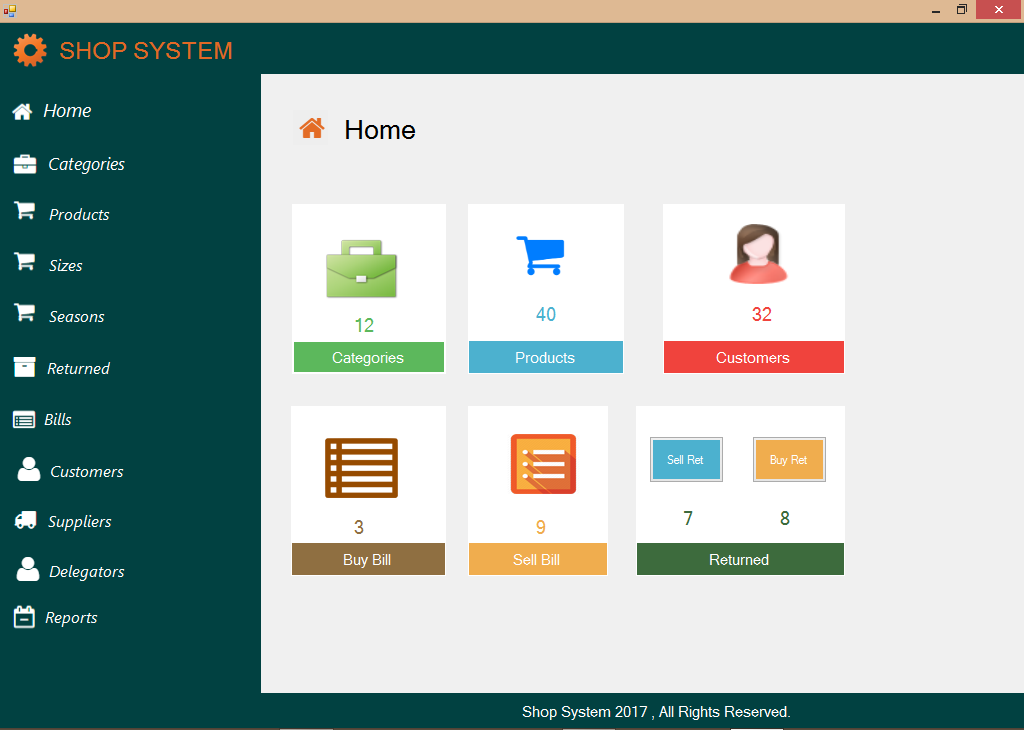The width and height of the screenshot is (1024, 730).
Task: Go to Bills in the sidebar
Action: 57,420
